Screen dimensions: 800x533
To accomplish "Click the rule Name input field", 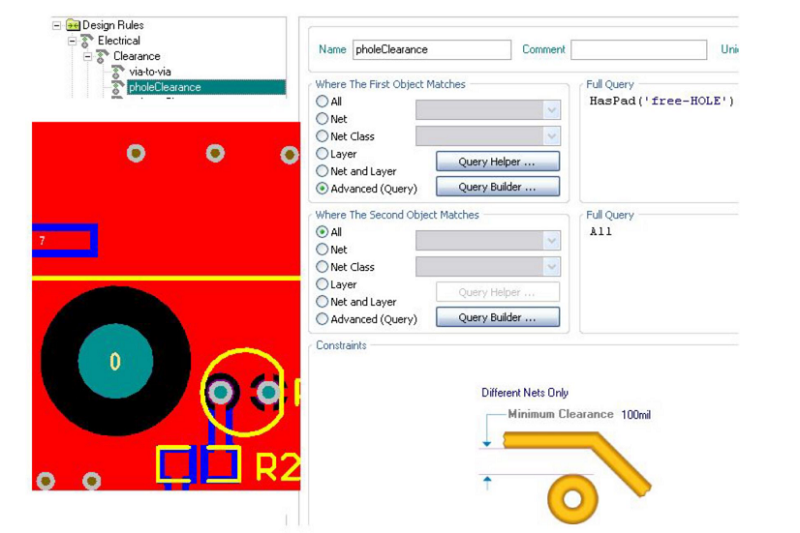I will coord(430,49).
